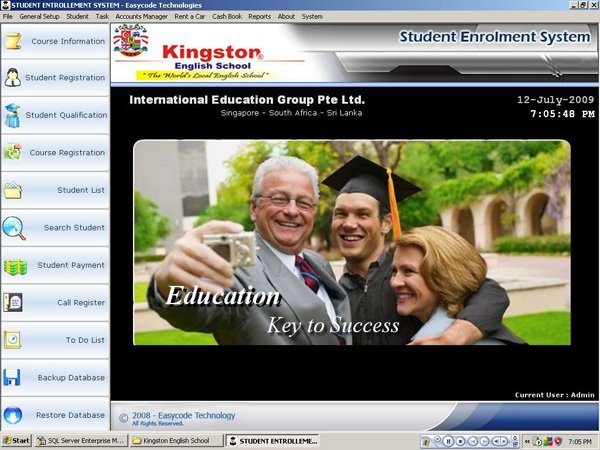The height and width of the screenshot is (450, 600).
Task: Open the Reports menu
Action: (x=259, y=17)
